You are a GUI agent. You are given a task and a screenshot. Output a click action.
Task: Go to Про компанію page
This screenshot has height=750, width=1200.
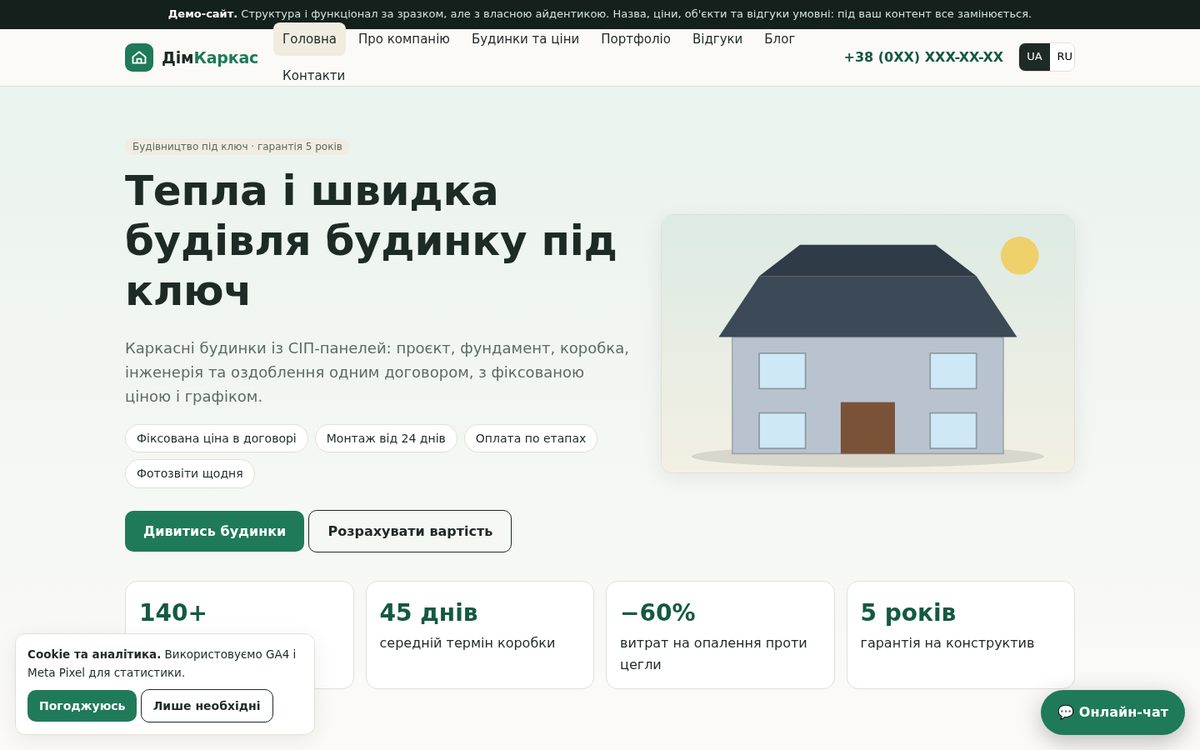(x=404, y=39)
